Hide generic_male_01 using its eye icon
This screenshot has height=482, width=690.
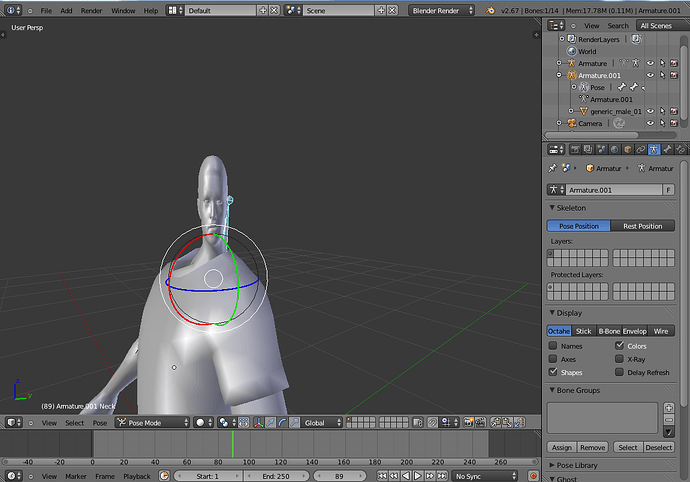click(x=650, y=111)
